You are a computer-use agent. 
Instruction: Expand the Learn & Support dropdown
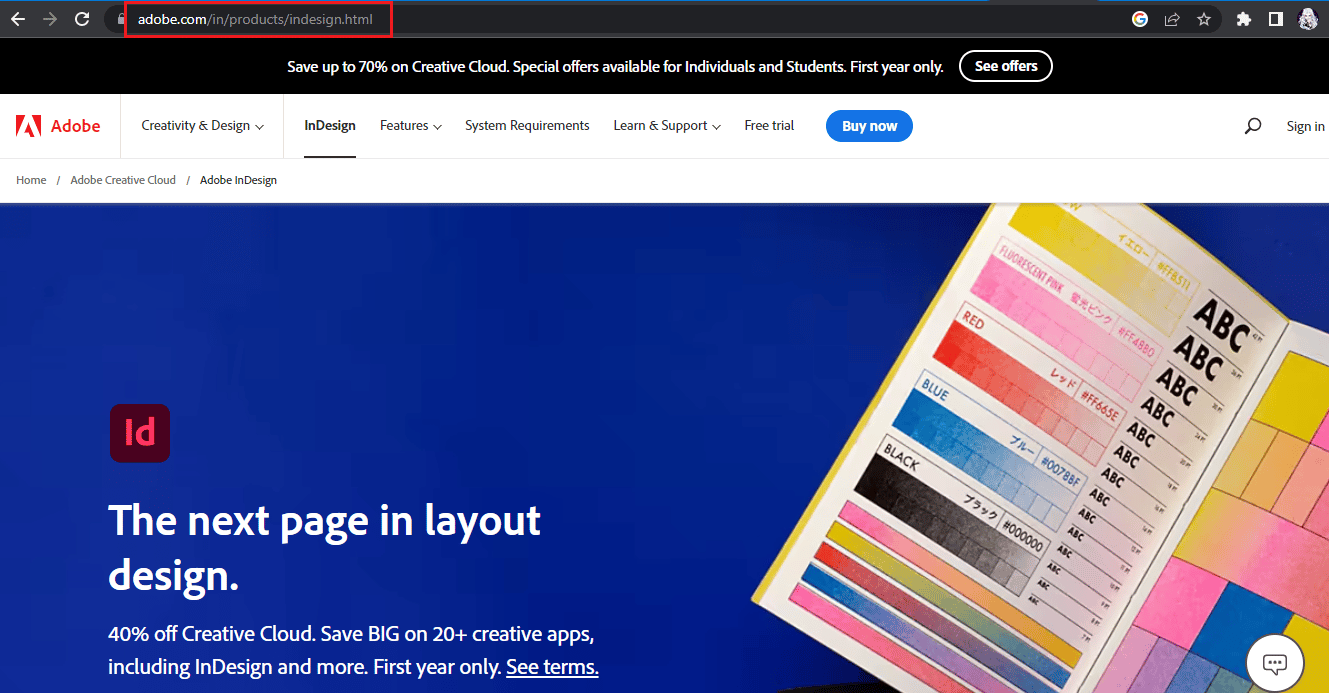[667, 126]
